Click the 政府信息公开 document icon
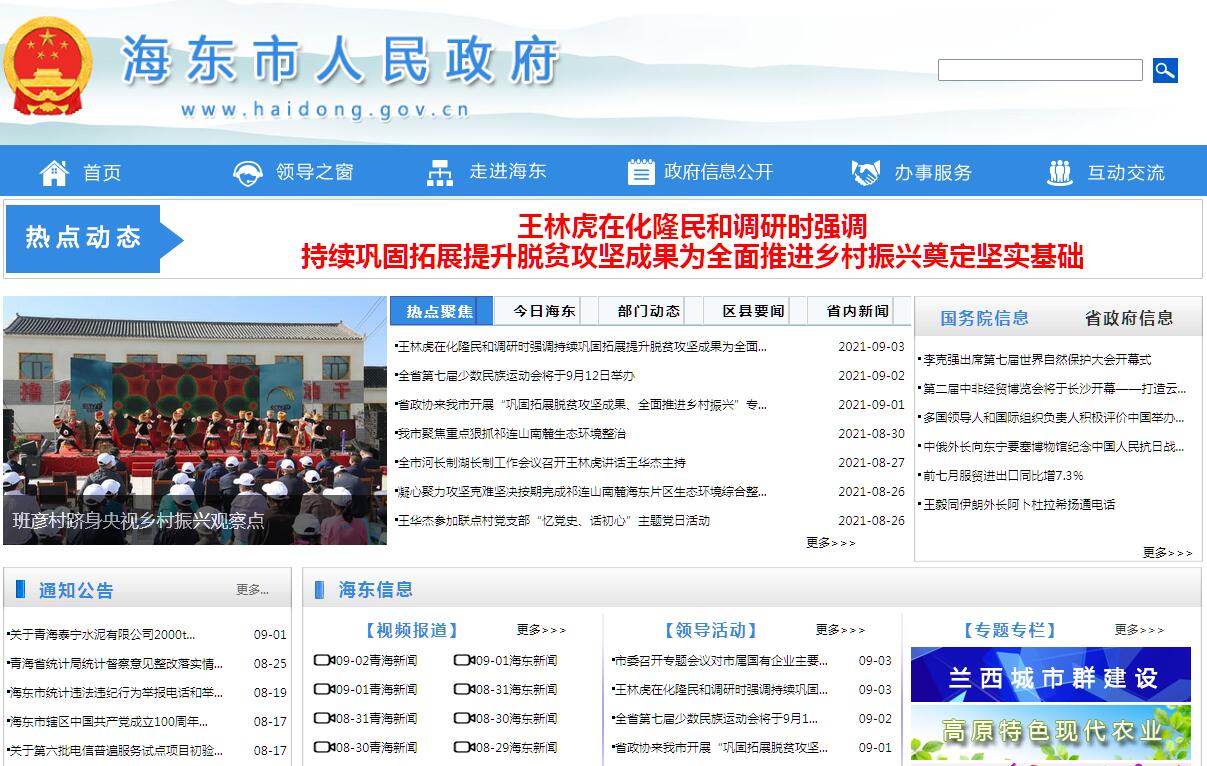The width and height of the screenshot is (1207, 766). pyautogui.click(x=640, y=173)
